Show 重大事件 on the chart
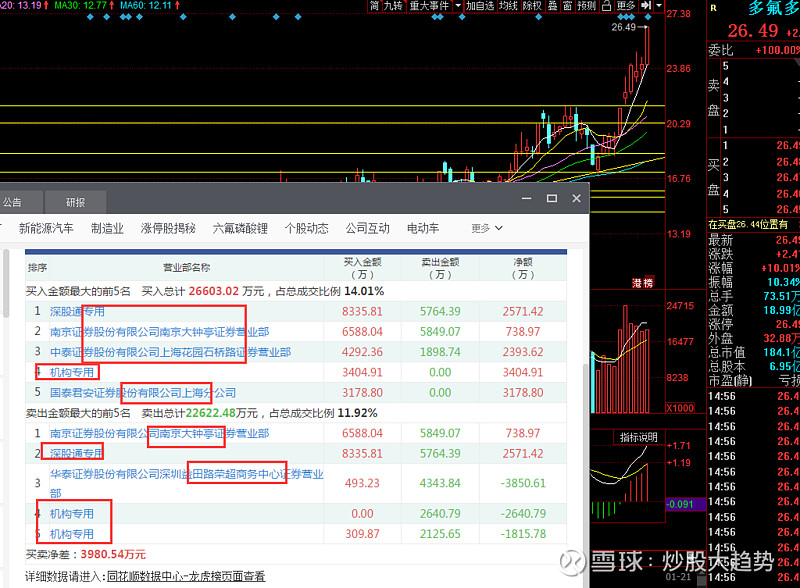Screen dimensions: 800x588 tap(429, 6)
